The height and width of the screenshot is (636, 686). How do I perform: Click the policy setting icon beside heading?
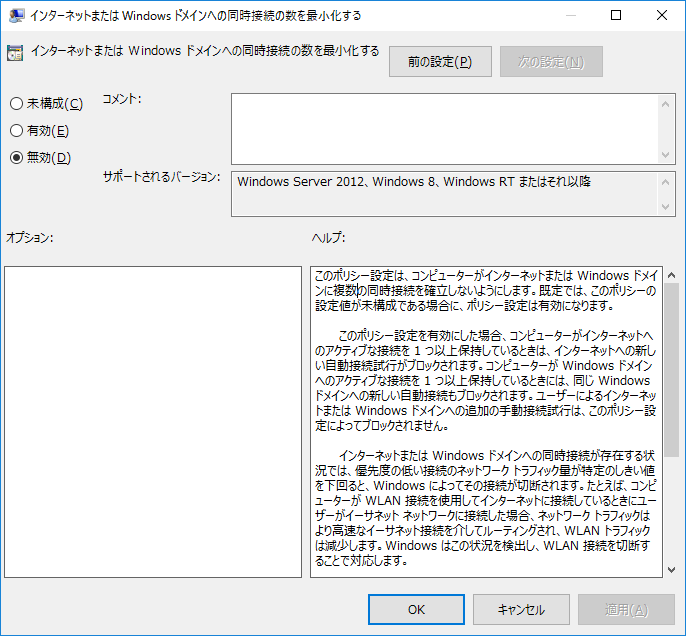pyautogui.click(x=15, y=53)
